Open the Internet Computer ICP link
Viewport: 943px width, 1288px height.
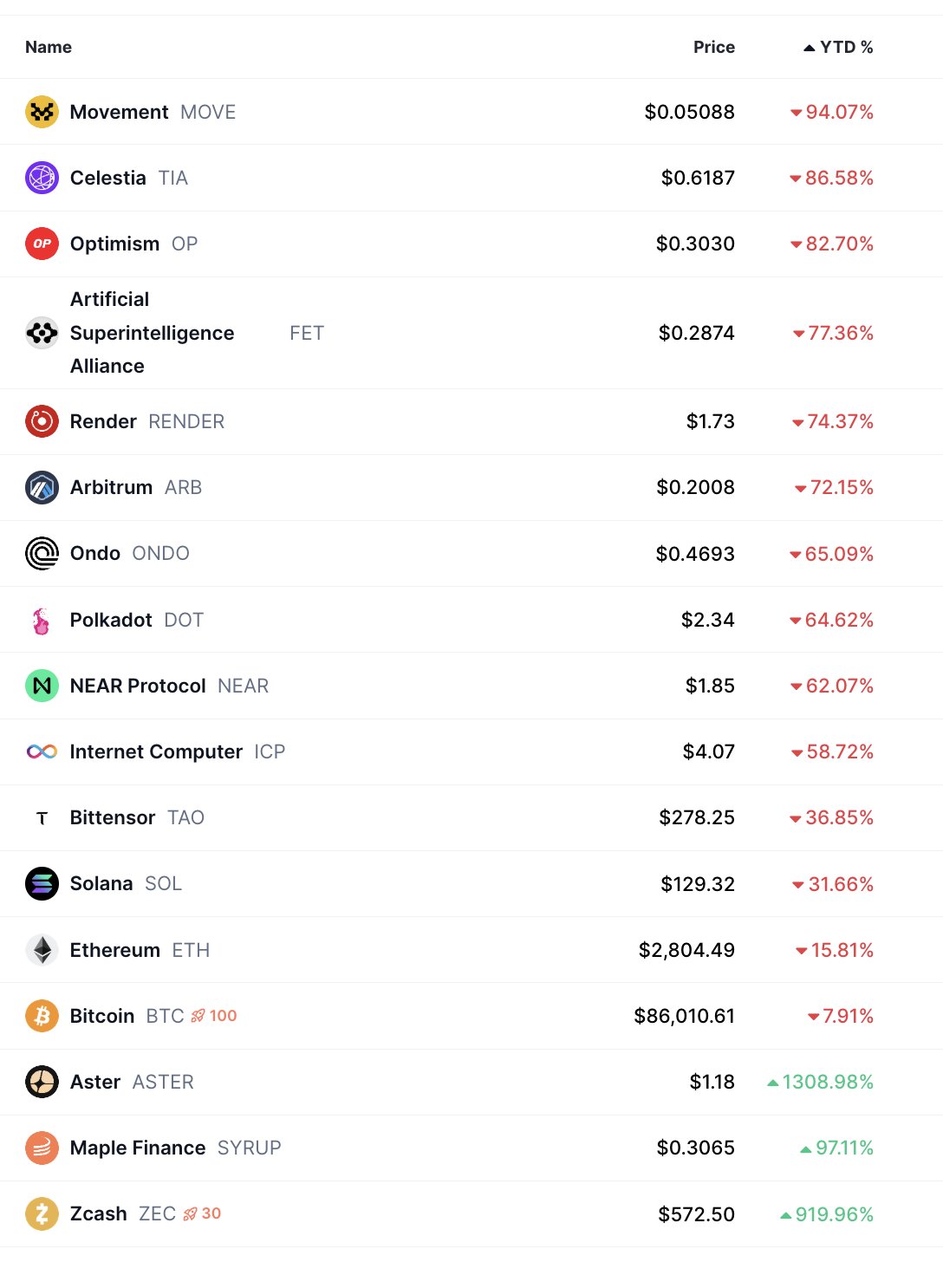coord(156,751)
